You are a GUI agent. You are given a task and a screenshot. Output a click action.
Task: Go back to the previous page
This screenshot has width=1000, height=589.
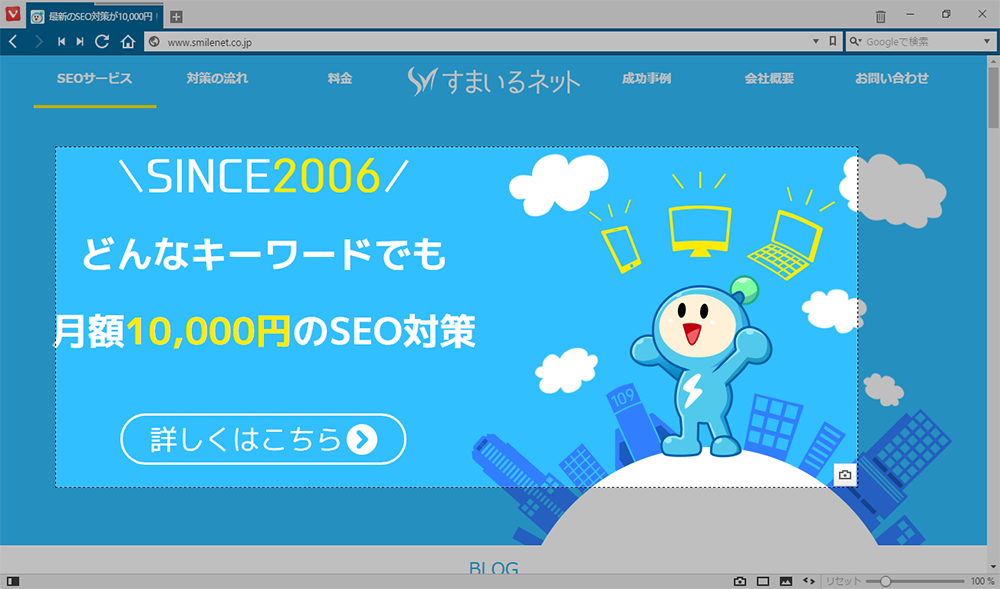click(13, 42)
